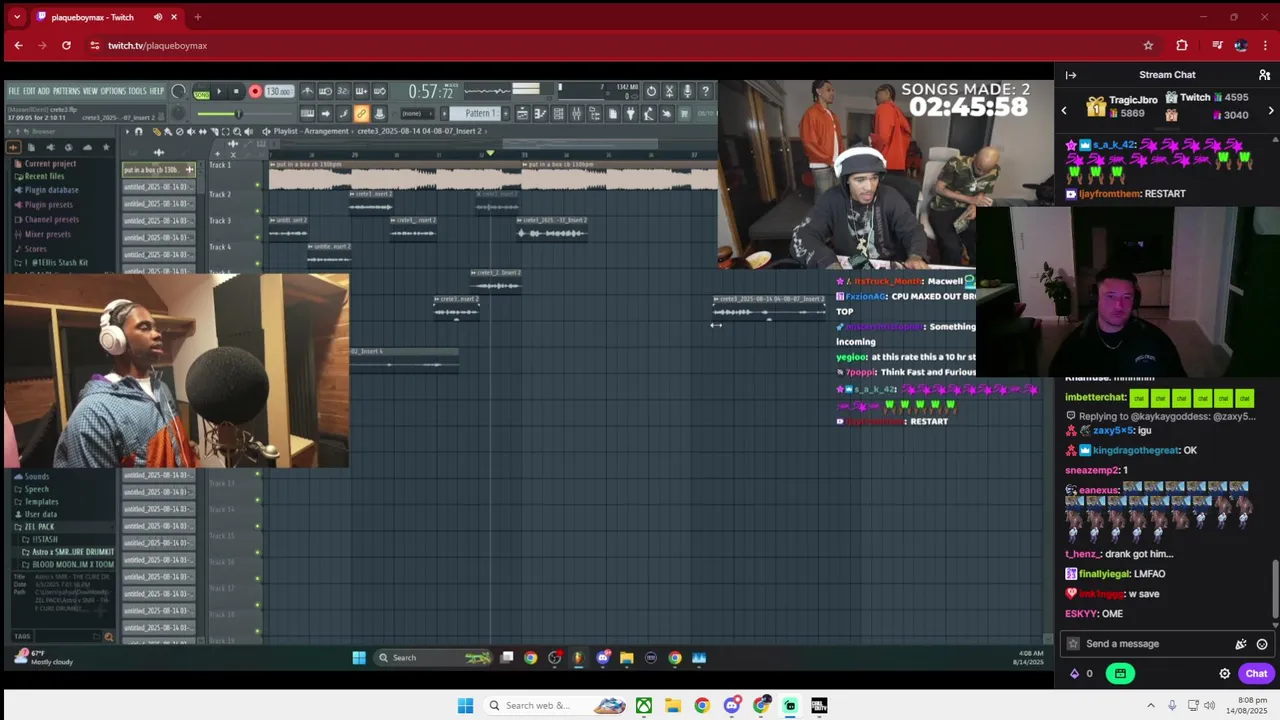
Task: Click the purple Chat send button
Action: 1256,674
